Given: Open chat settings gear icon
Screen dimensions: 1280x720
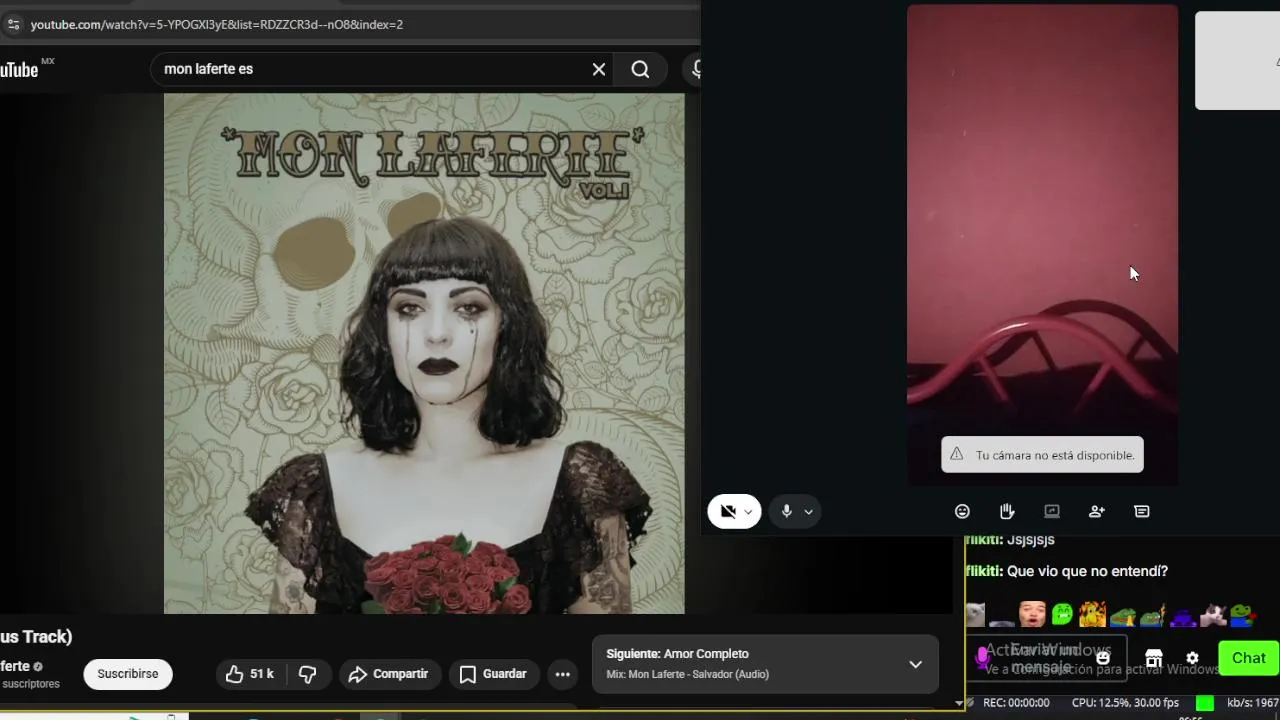Looking at the screenshot, I should (x=1192, y=658).
